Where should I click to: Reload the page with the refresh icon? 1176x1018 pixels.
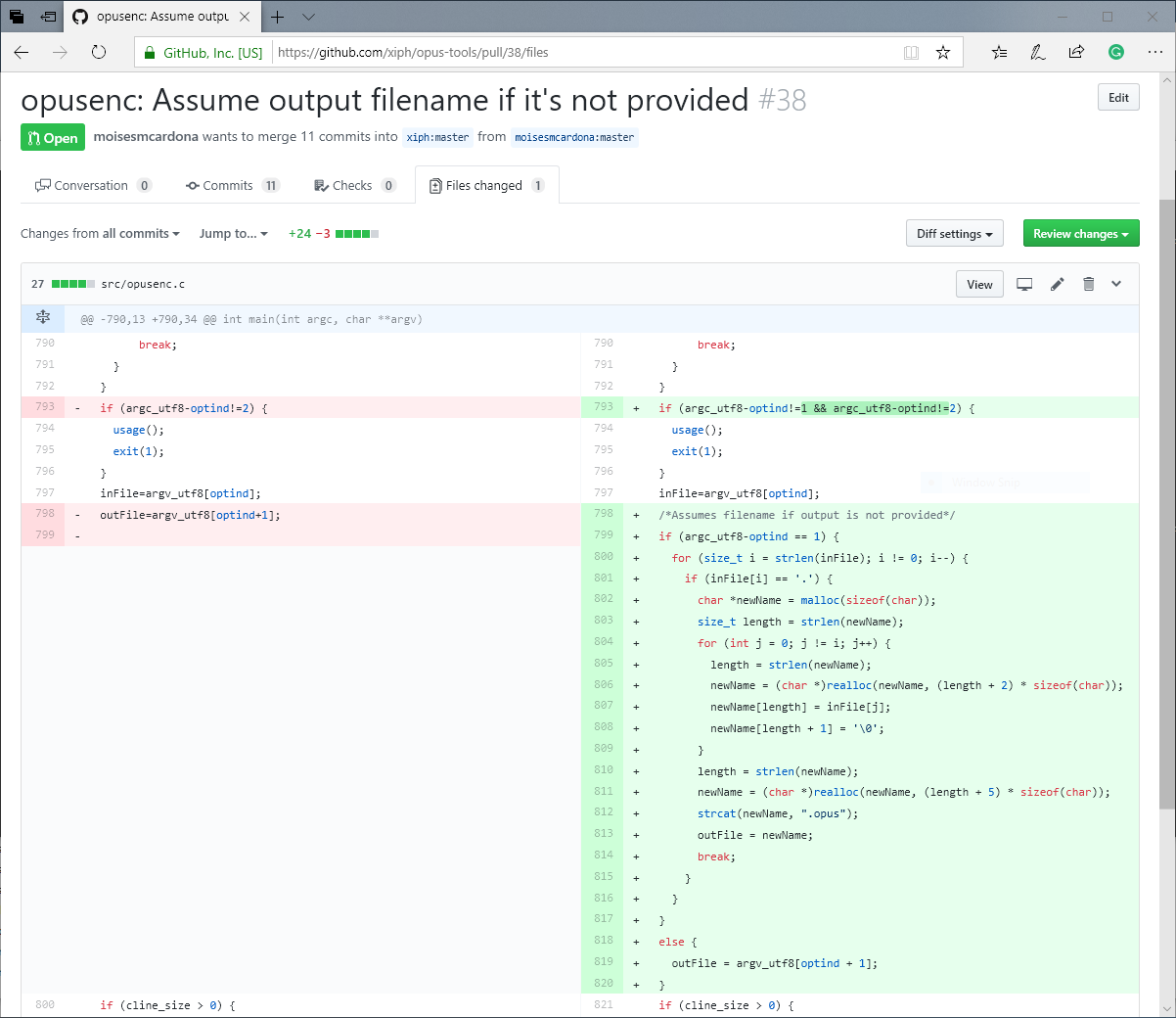pos(99,52)
